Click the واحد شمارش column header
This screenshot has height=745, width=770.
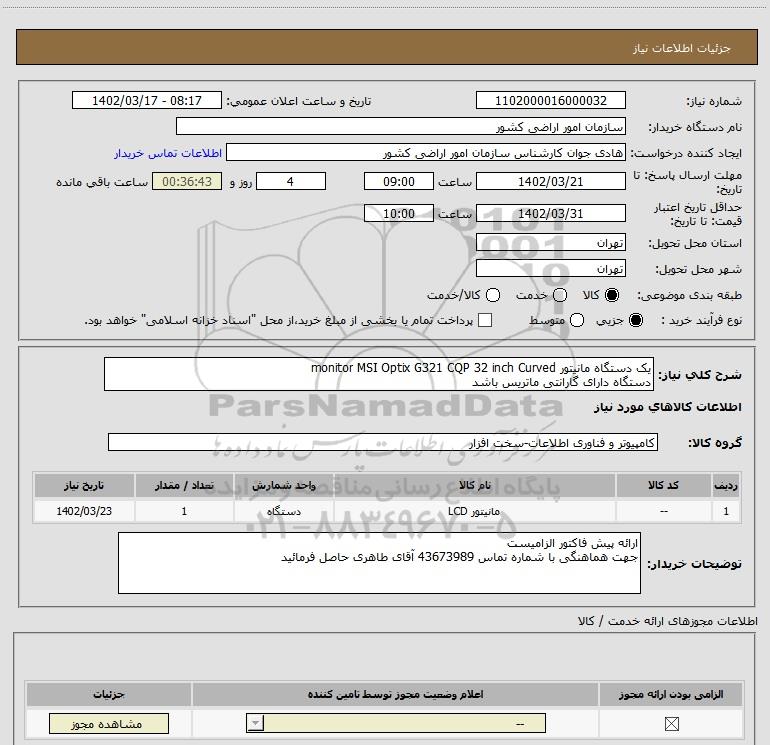point(284,486)
